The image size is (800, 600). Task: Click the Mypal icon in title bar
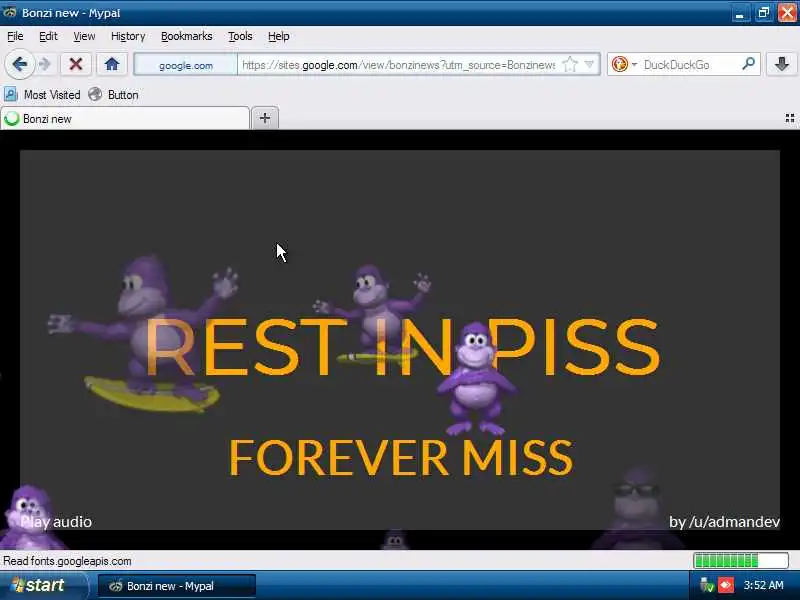10,12
